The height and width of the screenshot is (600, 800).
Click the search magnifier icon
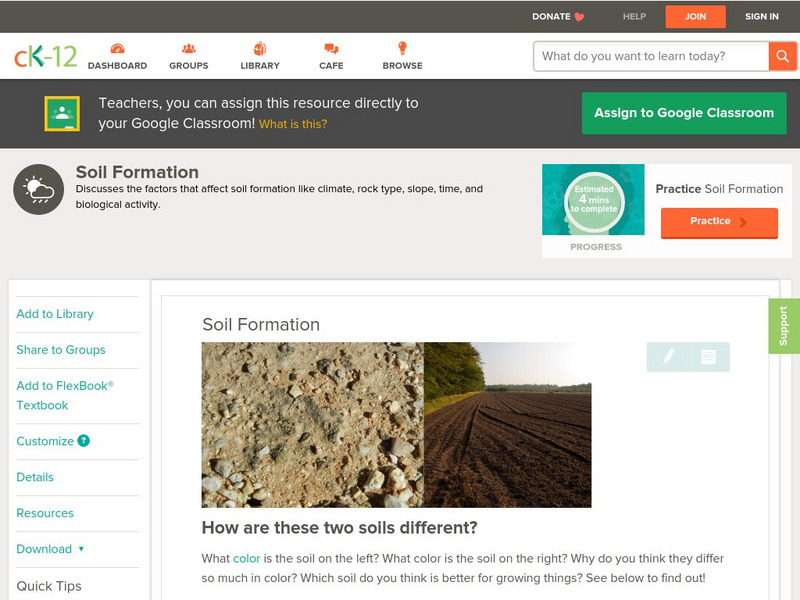pos(781,56)
